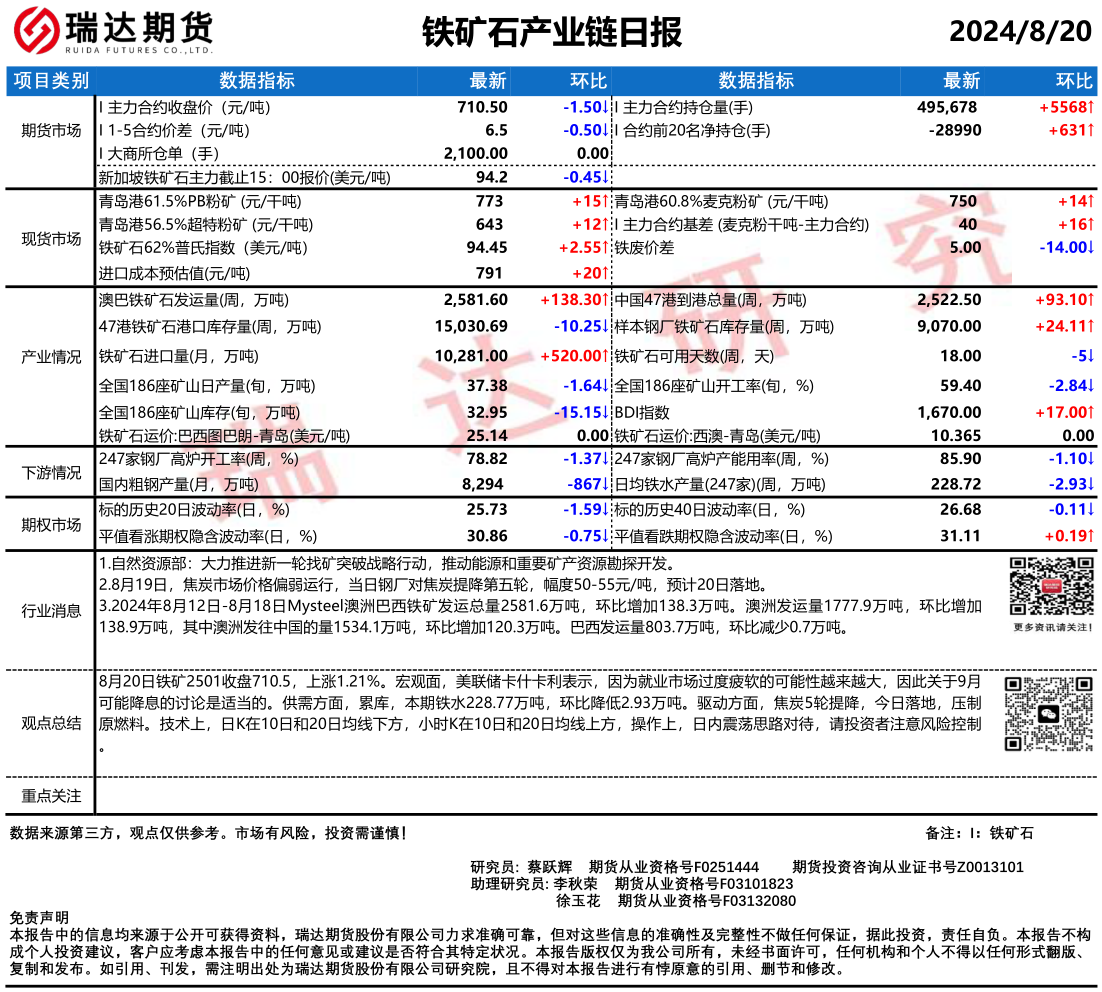This screenshot has height=992, width=1102.
Task: Click the blue down arrow after -867
Action: pos(606,484)
